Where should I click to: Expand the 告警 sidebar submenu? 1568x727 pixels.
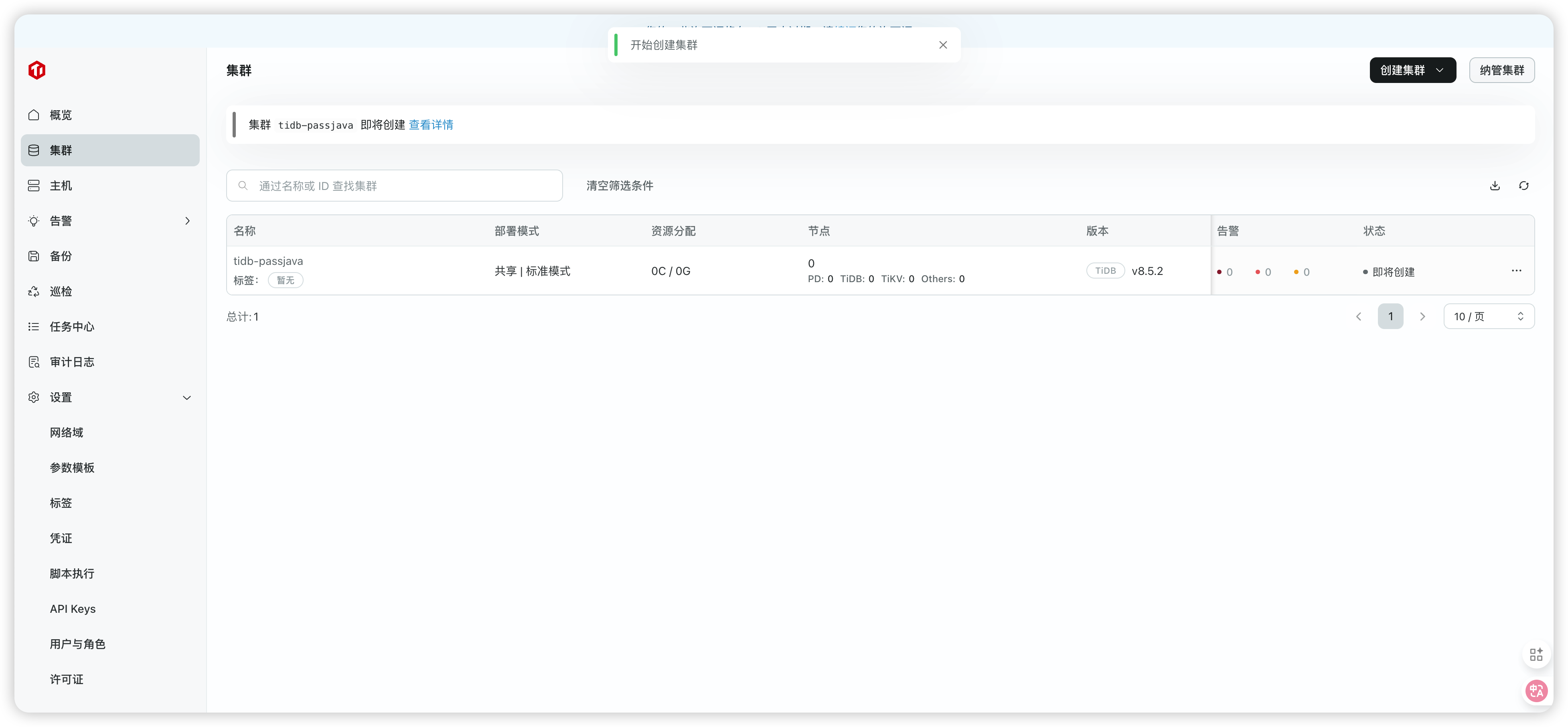tap(187, 221)
